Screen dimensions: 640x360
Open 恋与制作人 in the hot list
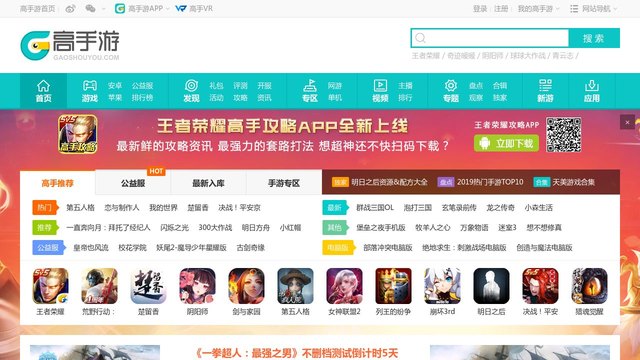coord(122,208)
